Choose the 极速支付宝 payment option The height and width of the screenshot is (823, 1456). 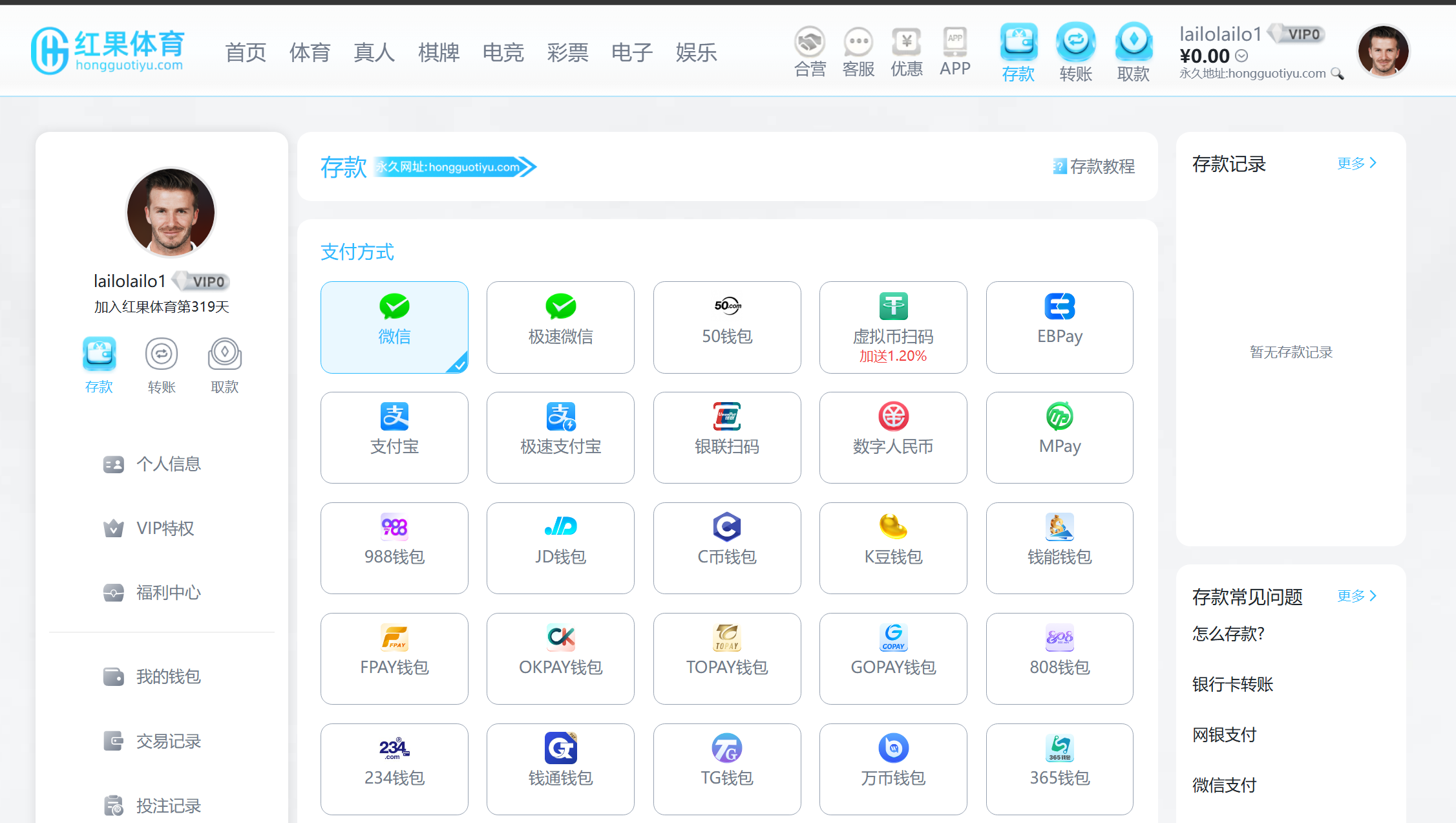560,438
